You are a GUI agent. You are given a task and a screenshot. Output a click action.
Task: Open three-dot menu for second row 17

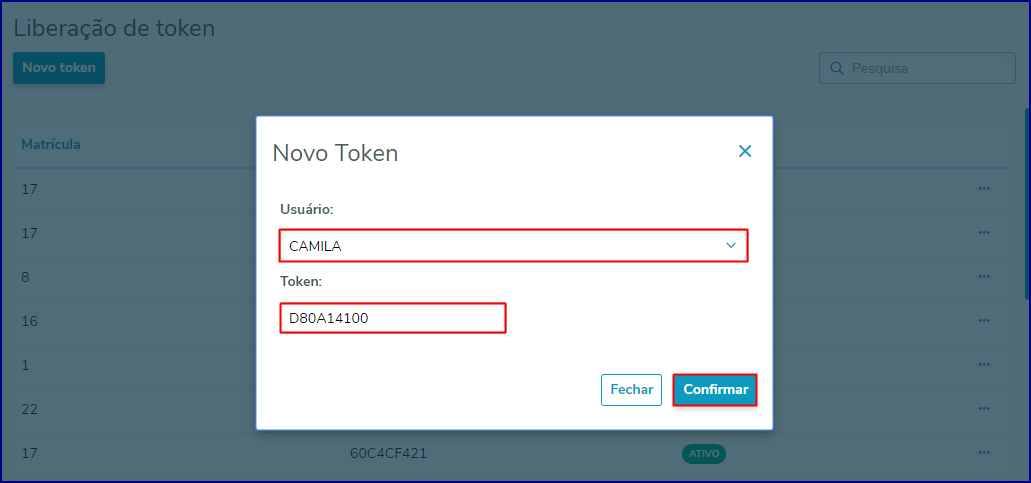[x=984, y=233]
